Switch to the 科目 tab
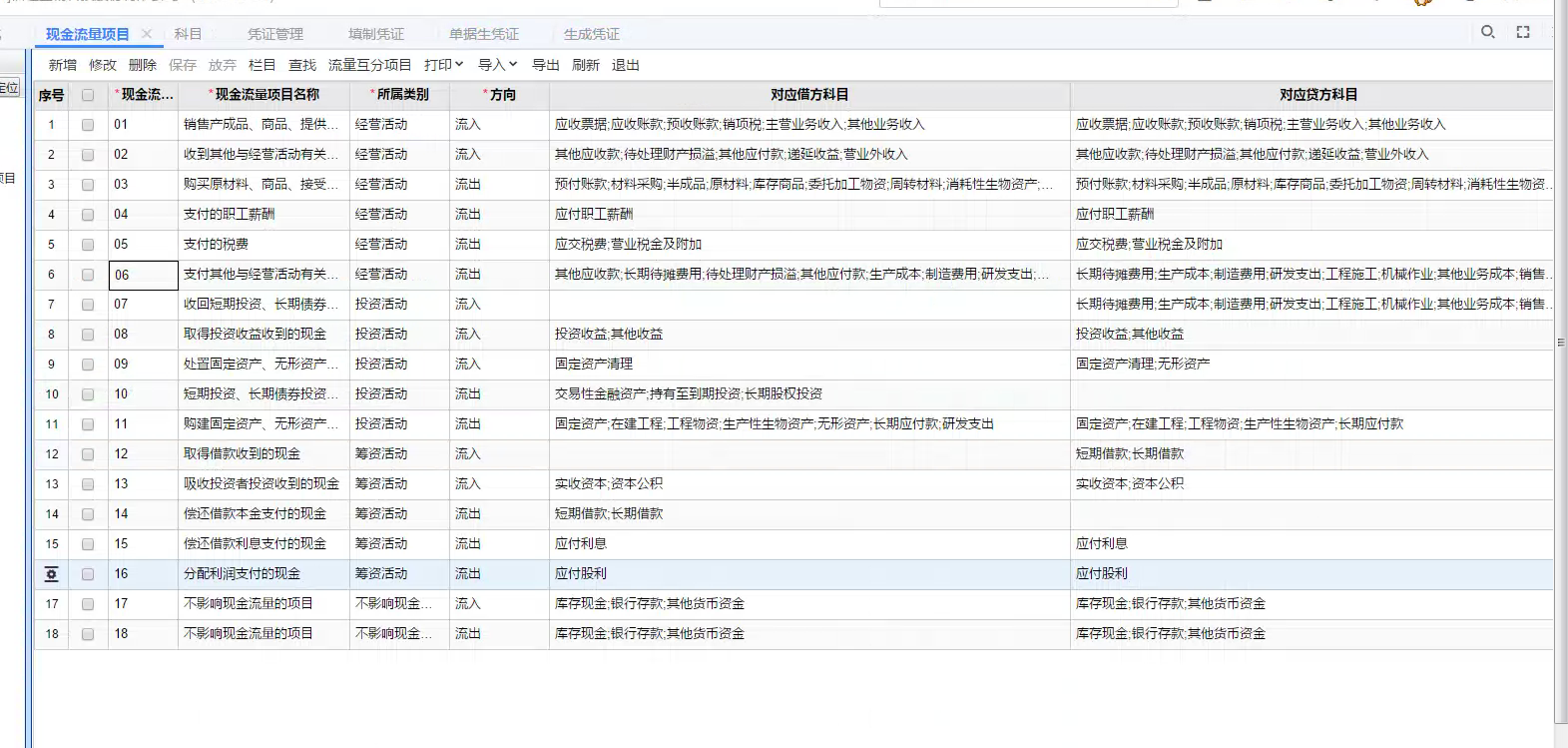The height and width of the screenshot is (748, 1568). tap(188, 34)
